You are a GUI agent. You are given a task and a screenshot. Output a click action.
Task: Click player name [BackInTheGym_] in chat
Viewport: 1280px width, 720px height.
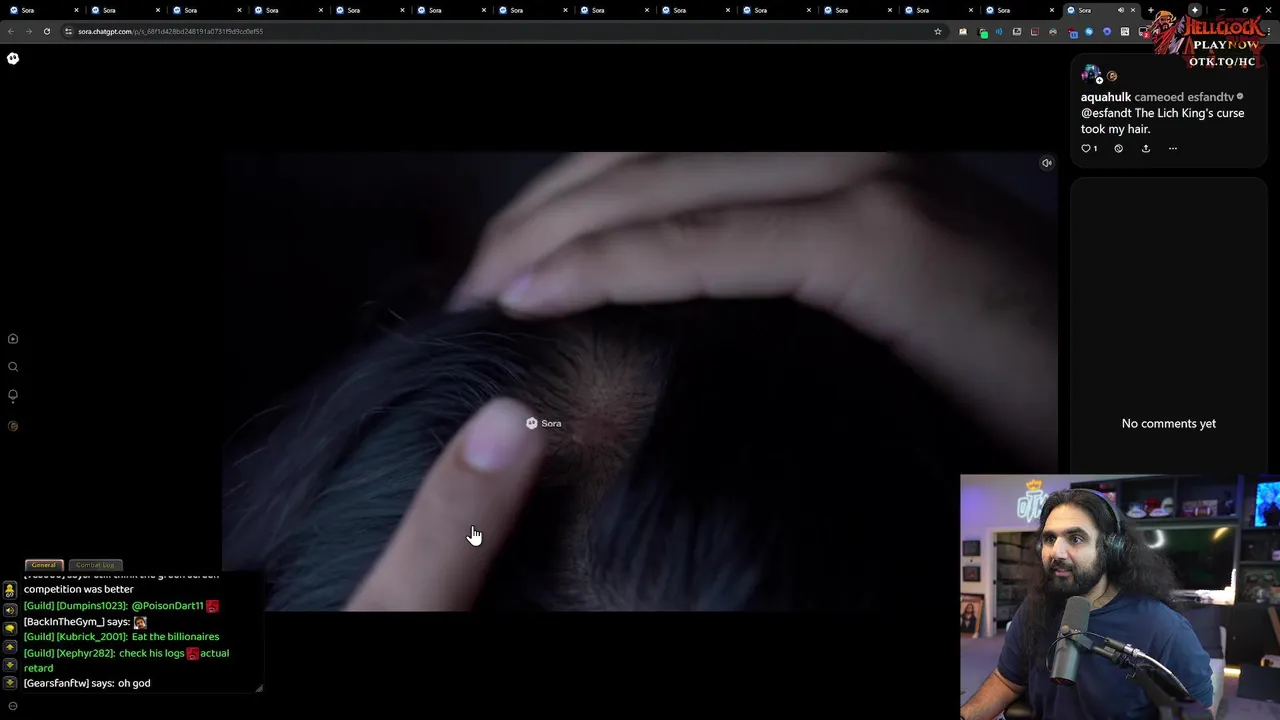(64, 622)
